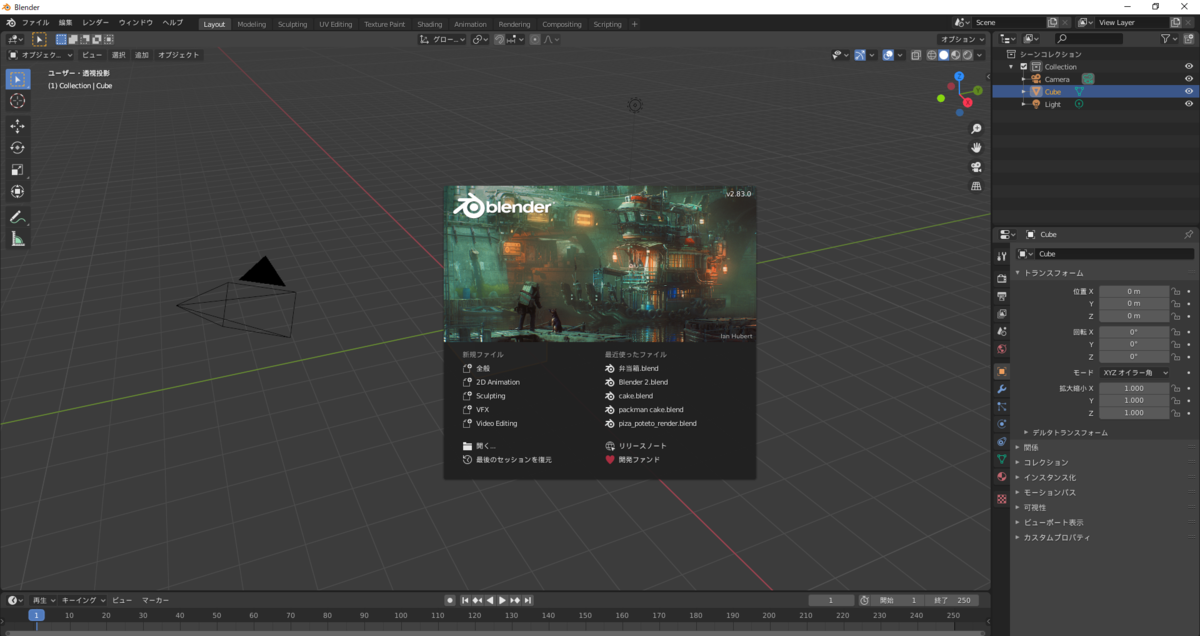
Task: Hide the Cube in the outliner
Action: click(1189, 91)
